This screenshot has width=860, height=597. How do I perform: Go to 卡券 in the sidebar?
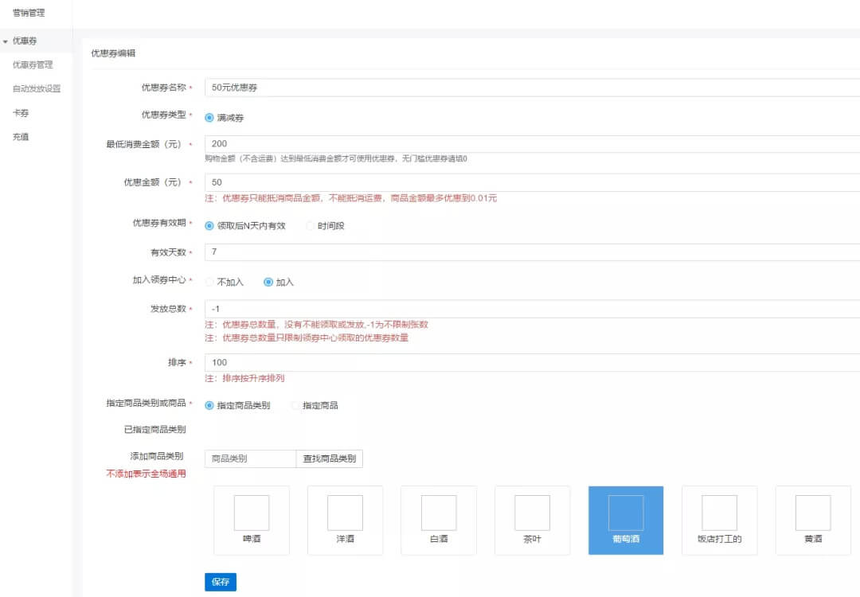(21, 113)
